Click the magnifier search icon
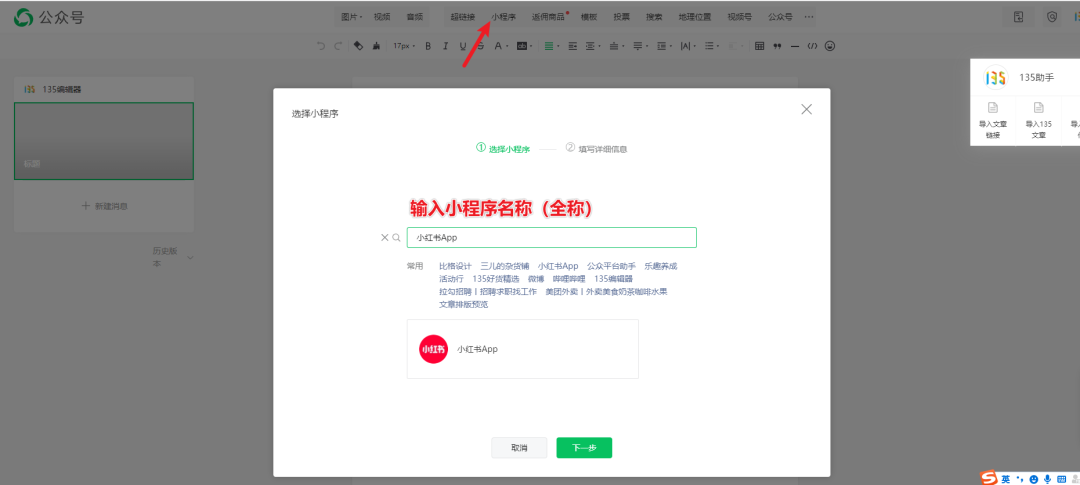 tap(396, 238)
